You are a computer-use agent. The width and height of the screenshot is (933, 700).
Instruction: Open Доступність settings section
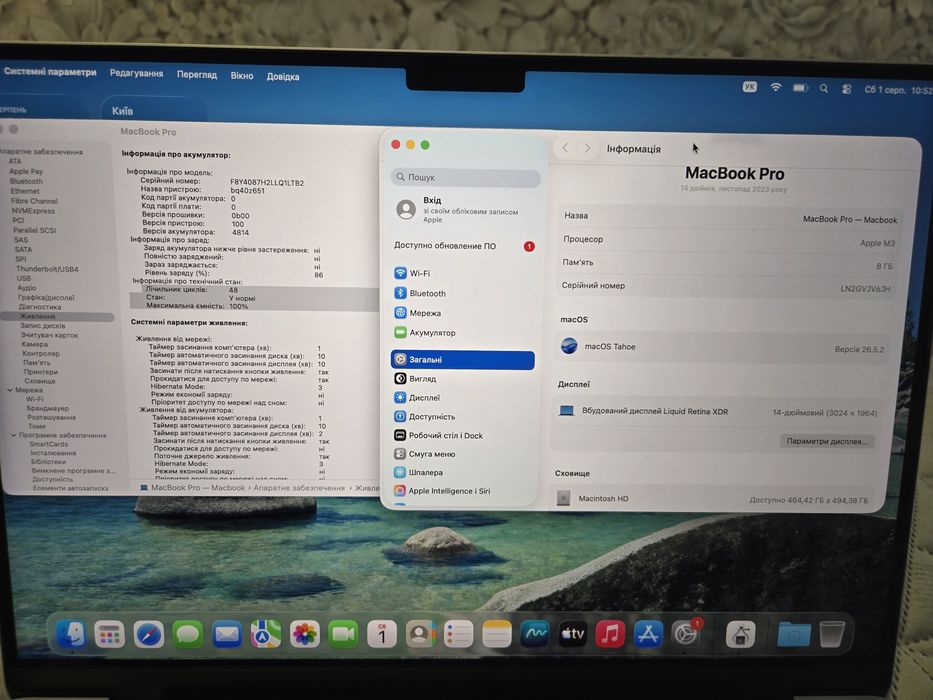coord(463,417)
